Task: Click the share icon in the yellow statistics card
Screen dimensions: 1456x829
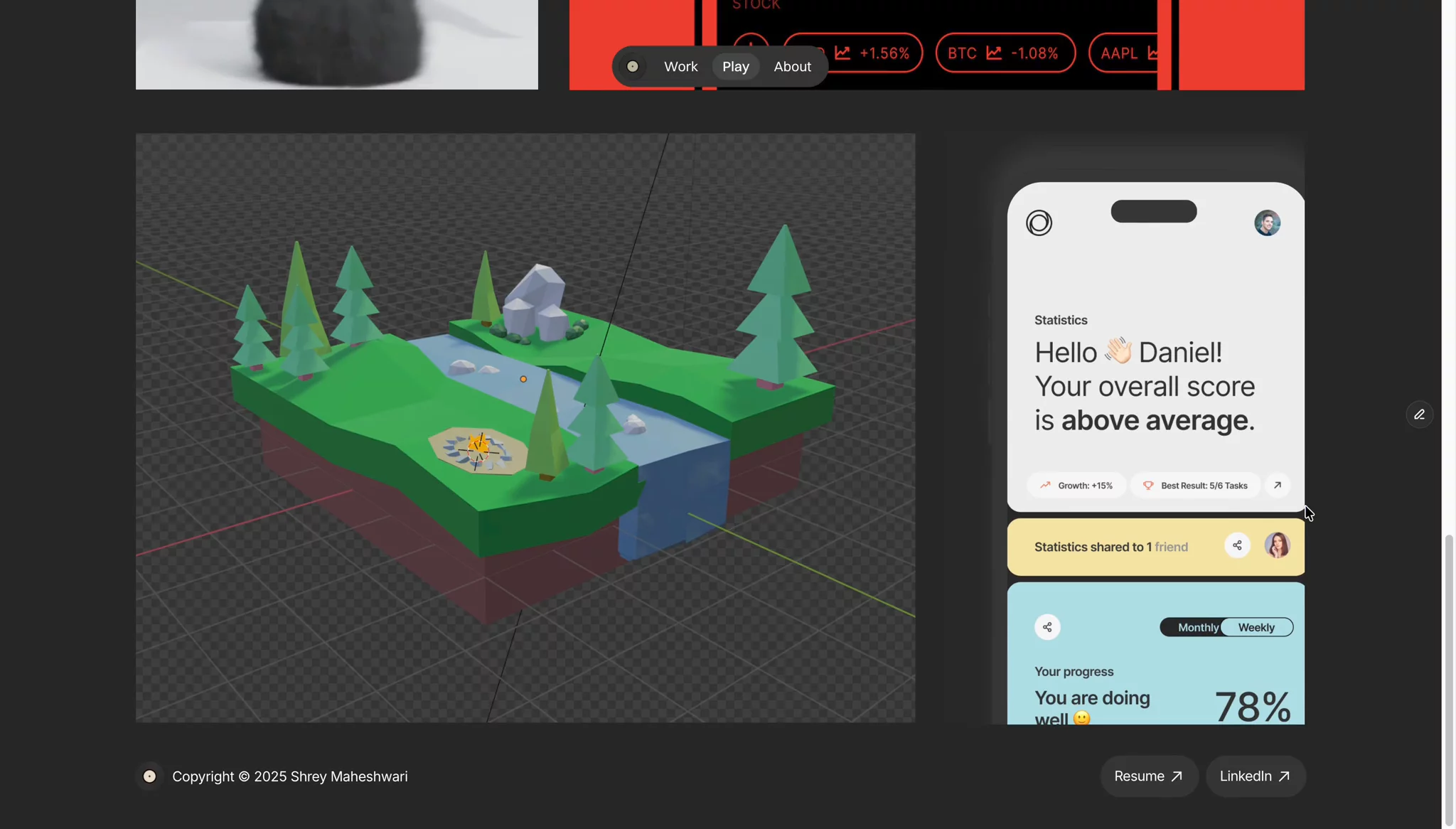Action: [1237, 545]
